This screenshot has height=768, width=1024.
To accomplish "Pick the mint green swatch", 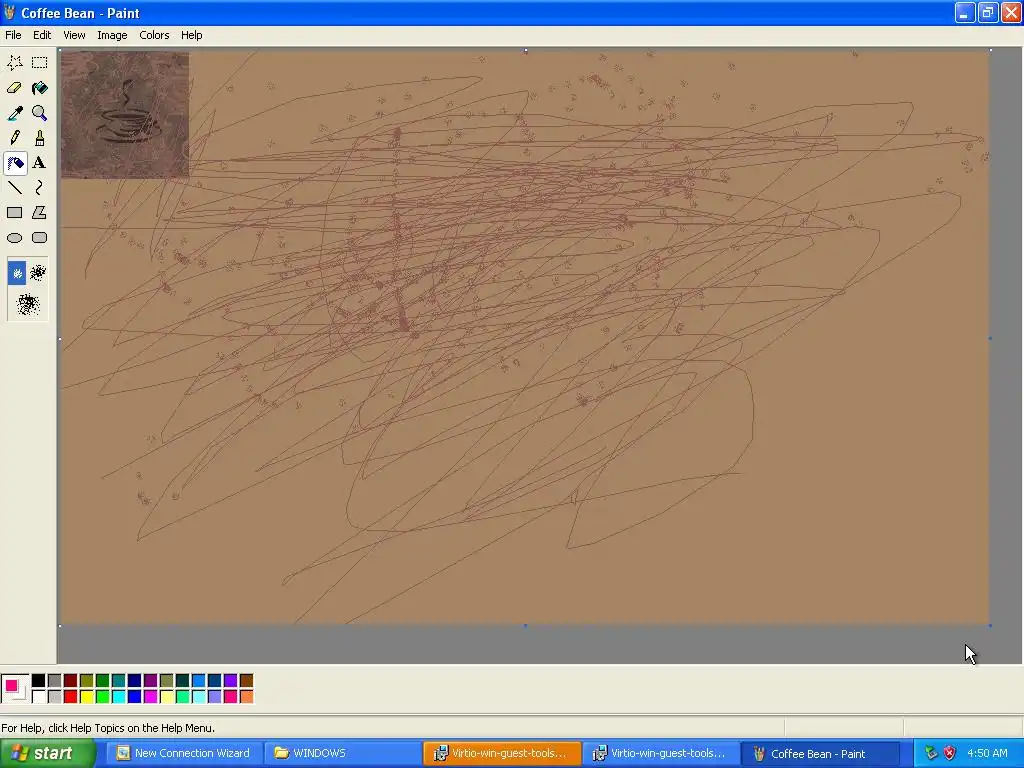I will pos(182,697).
